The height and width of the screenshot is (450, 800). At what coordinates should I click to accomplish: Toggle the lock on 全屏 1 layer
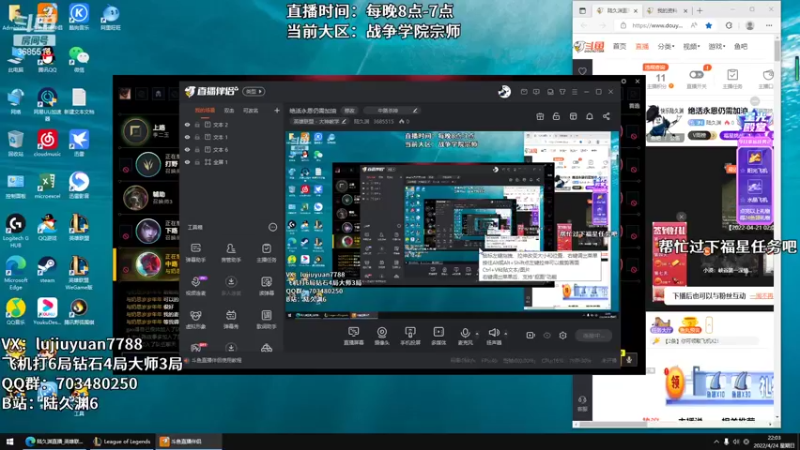pos(197,162)
